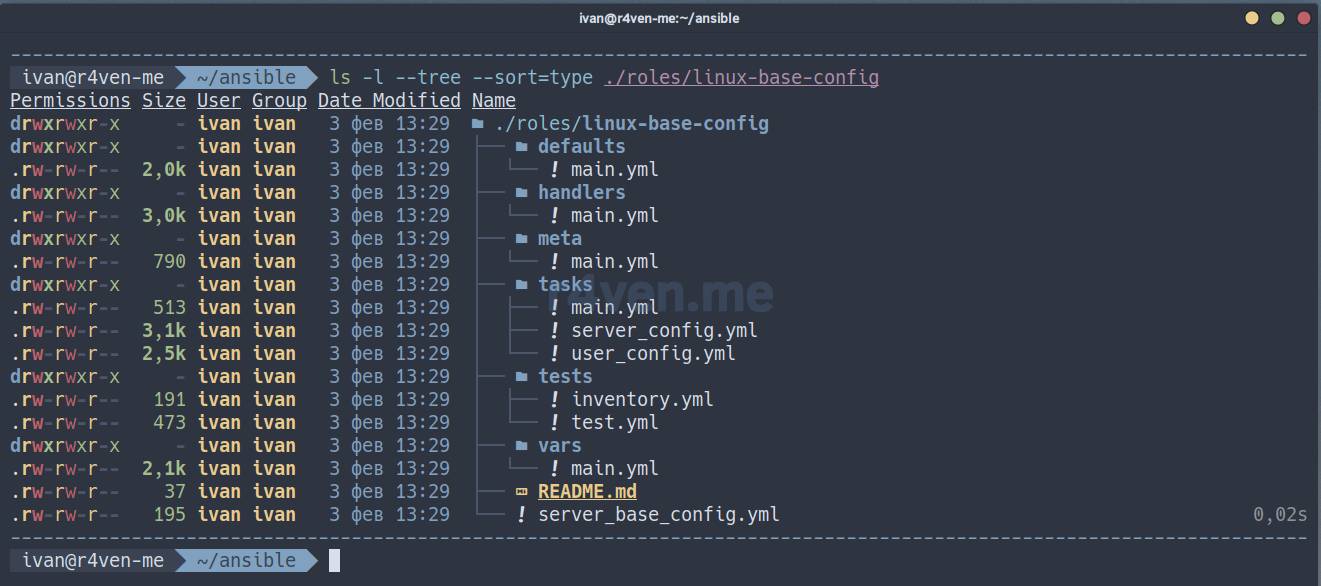Screen dimensions: 1321x586
Task: Select server_base_config.yml file entry
Action: pyautogui.click(x=658, y=515)
